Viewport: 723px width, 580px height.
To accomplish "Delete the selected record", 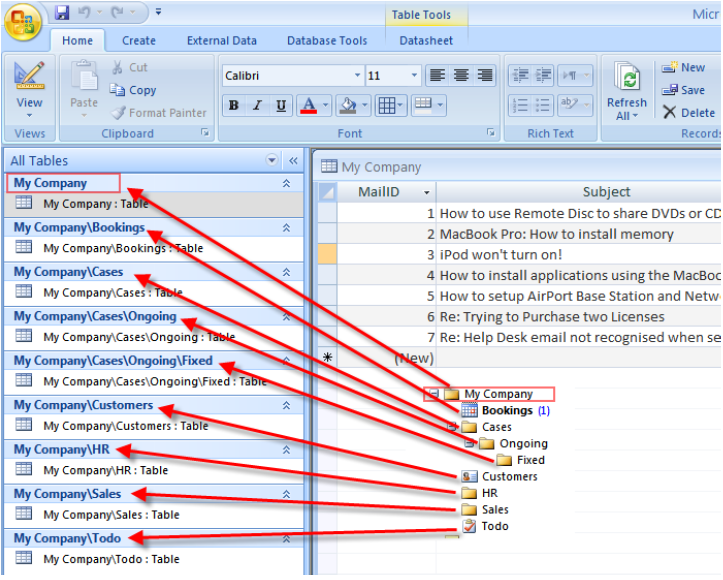I will pyautogui.click(x=688, y=112).
